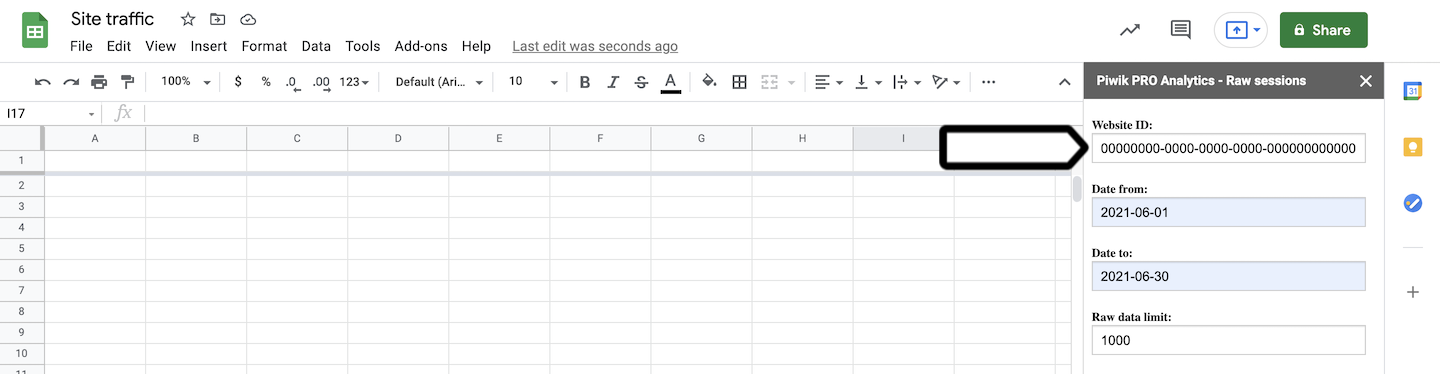
Task: Check cloud save status icon
Action: coord(248,19)
